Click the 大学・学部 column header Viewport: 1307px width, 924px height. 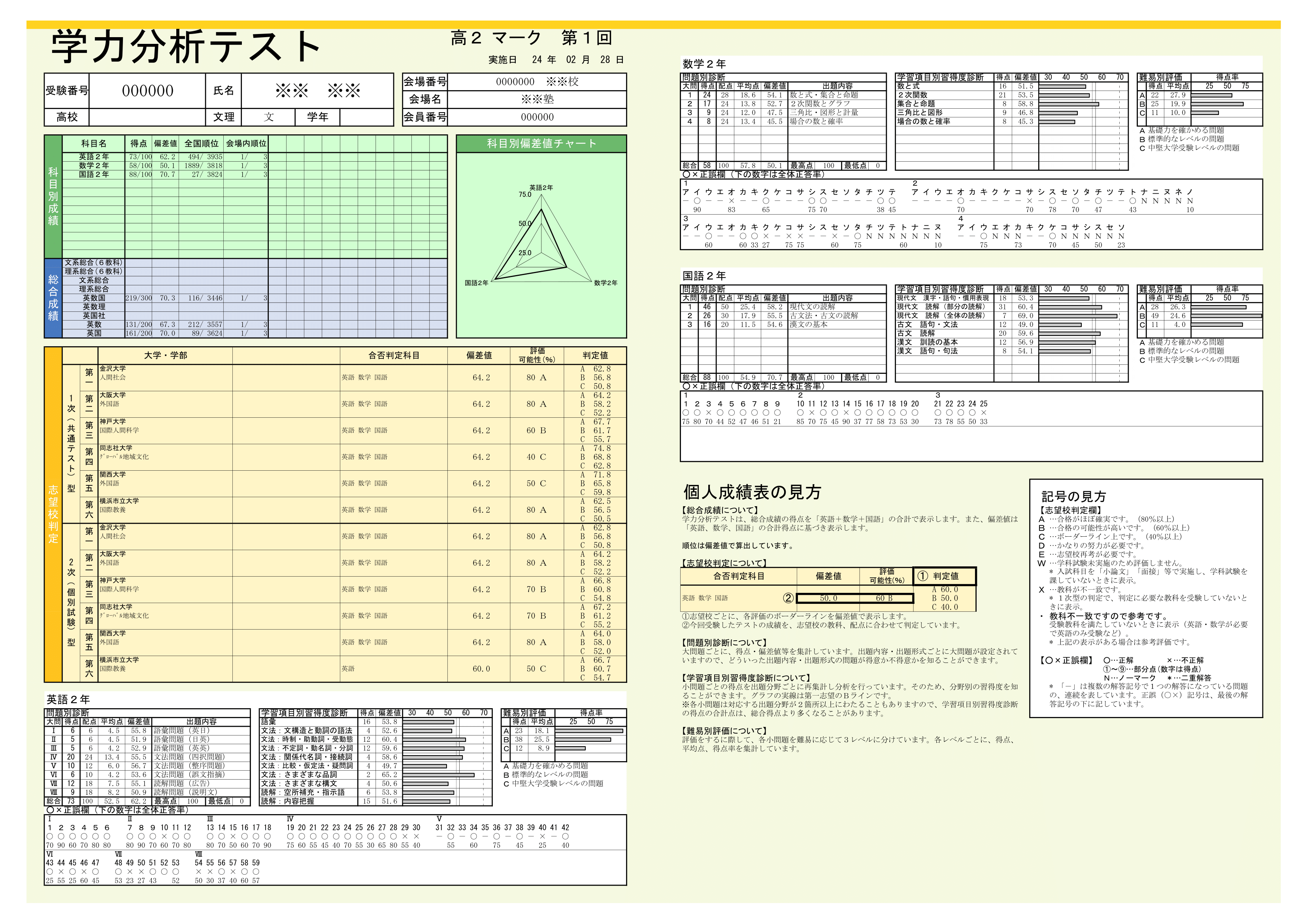[x=166, y=355]
